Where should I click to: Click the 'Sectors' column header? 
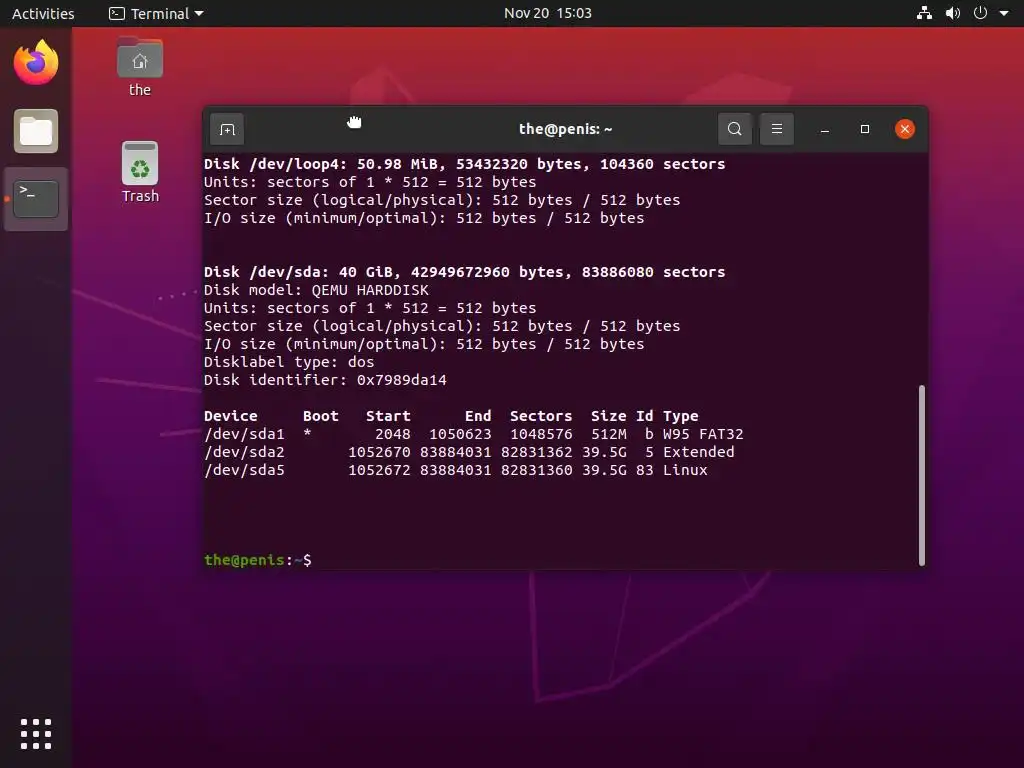click(541, 416)
